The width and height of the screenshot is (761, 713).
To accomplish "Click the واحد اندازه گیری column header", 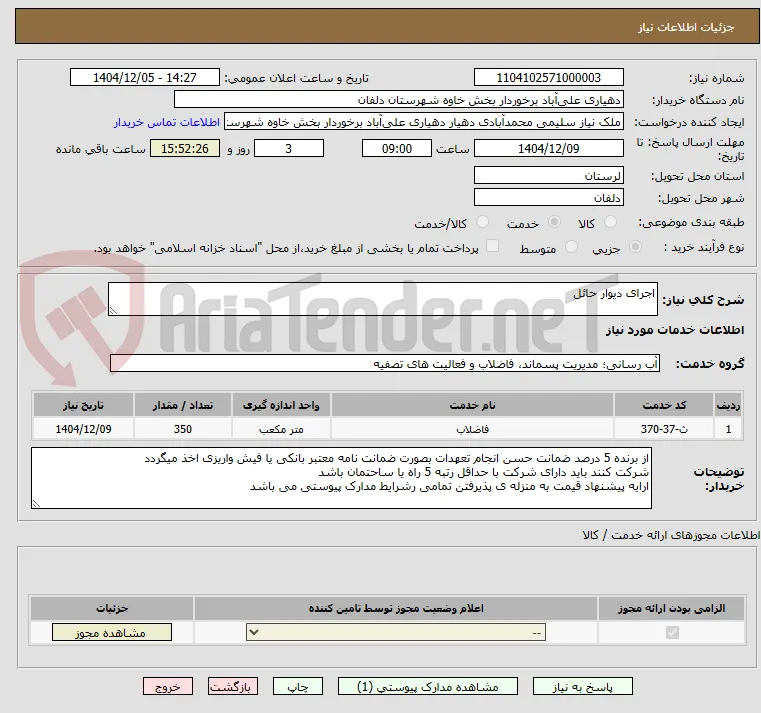I will pyautogui.click(x=281, y=405).
